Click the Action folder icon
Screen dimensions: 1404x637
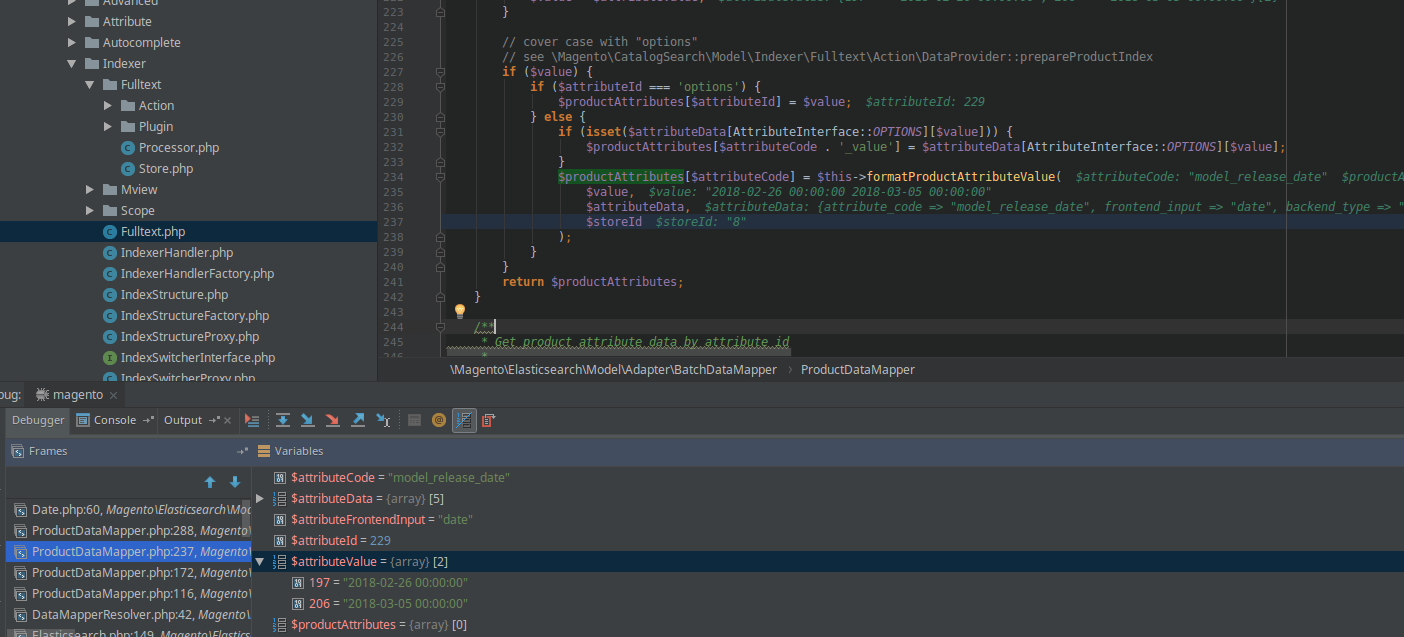coord(128,106)
